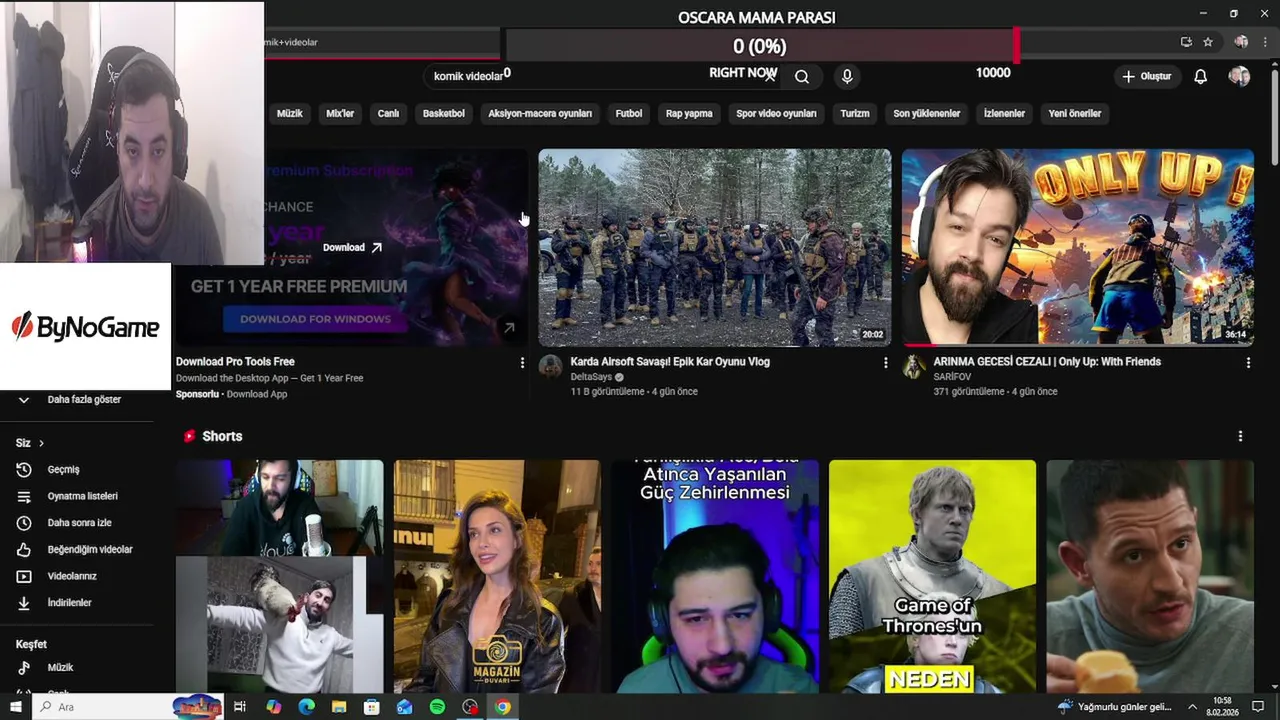Launch Copilot from the taskbar
The image size is (1280, 720).
(274, 707)
